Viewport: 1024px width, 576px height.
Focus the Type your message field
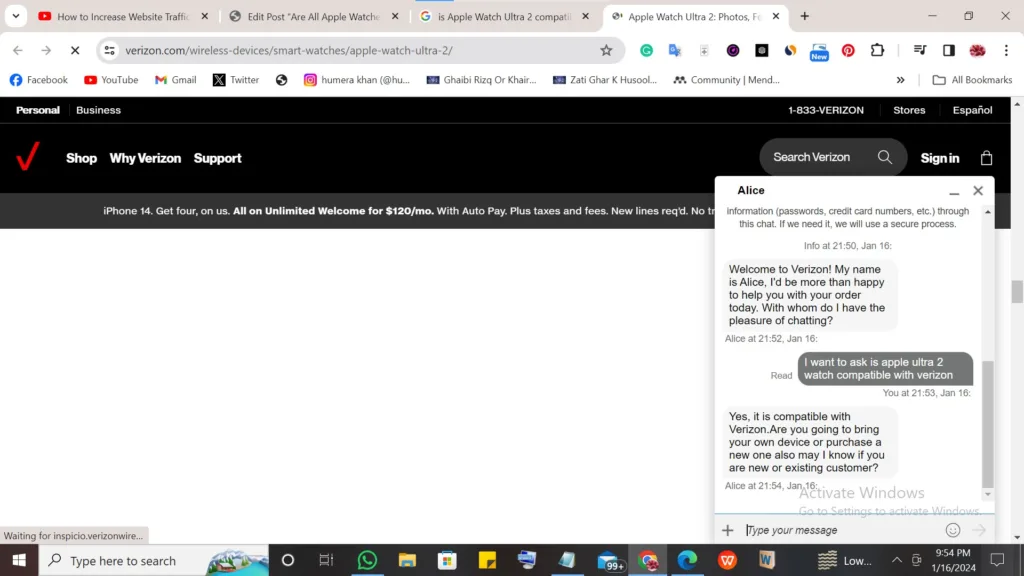[842, 530]
